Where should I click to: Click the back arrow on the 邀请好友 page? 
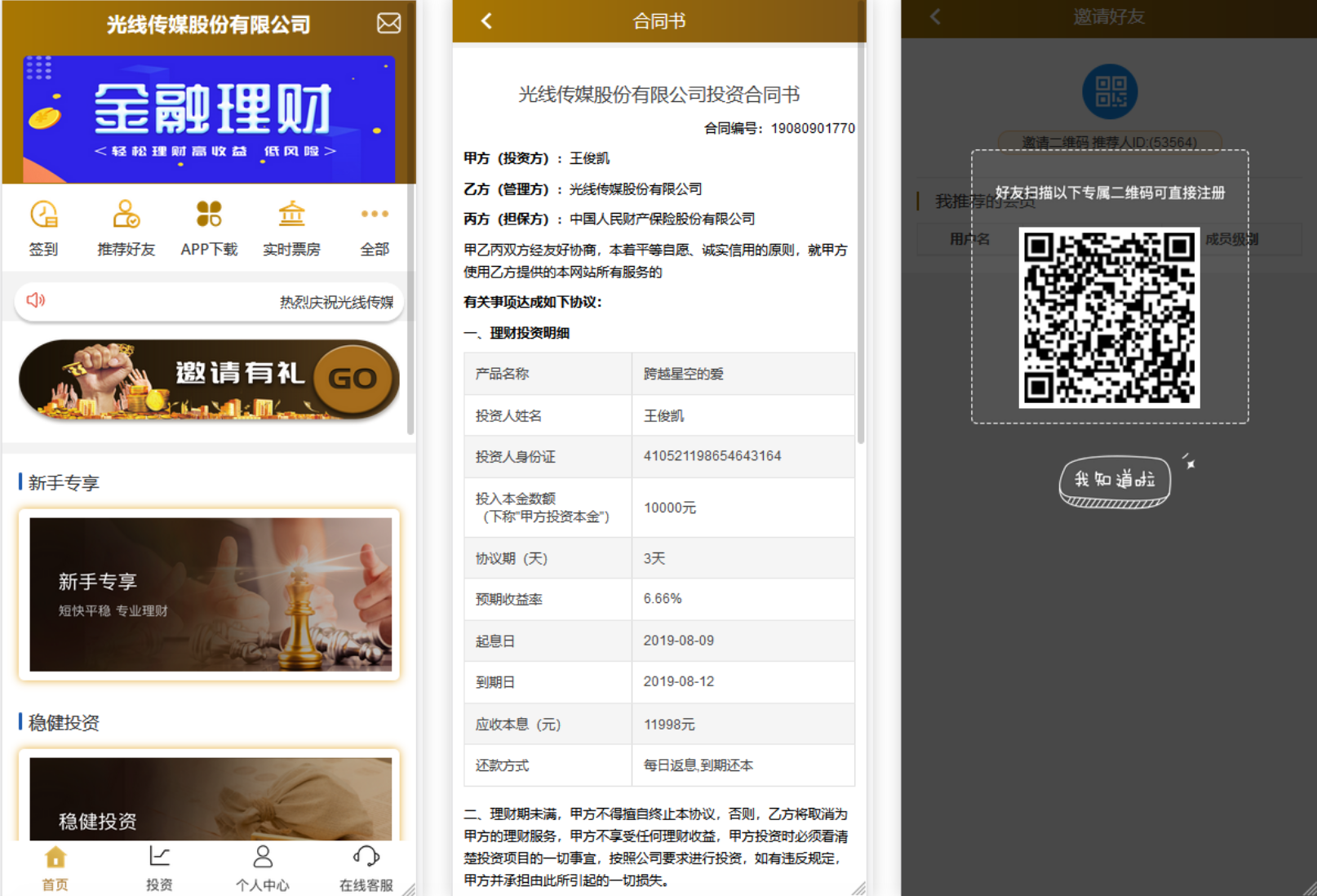point(934,16)
